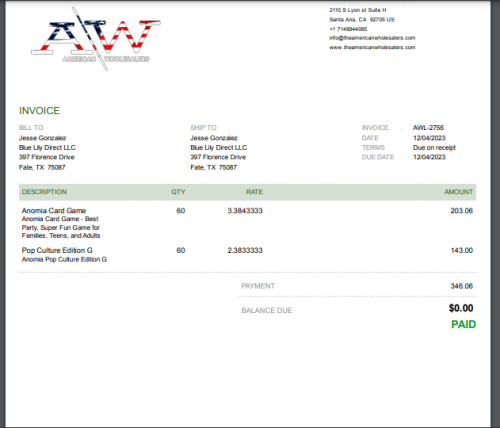Click the American Wholesalers AW logo
Screen dimensions: 500x428
coord(96,39)
